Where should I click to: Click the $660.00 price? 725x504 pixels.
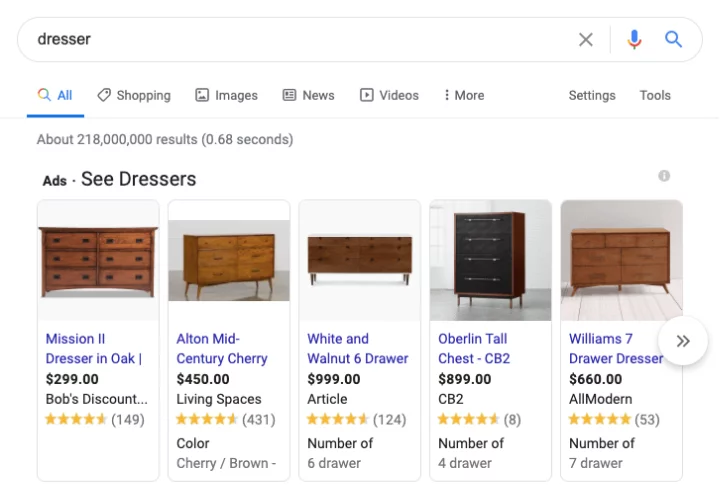tap(596, 379)
